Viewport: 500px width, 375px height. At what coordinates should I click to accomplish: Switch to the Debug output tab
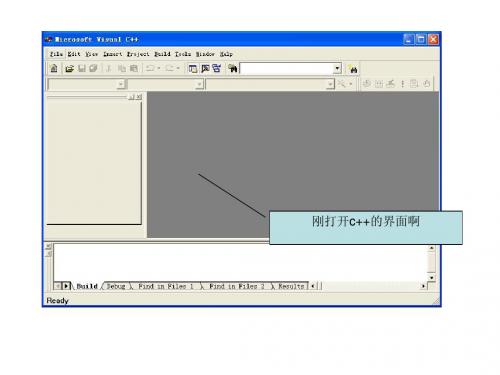tap(116, 286)
